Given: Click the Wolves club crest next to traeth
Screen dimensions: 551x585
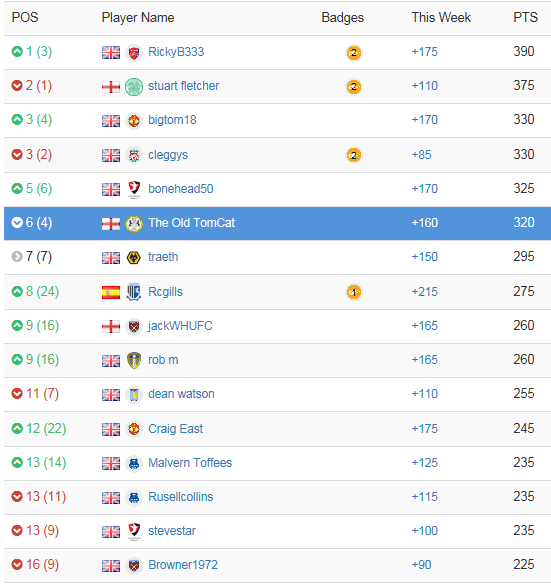Looking at the screenshot, I should (134, 257).
